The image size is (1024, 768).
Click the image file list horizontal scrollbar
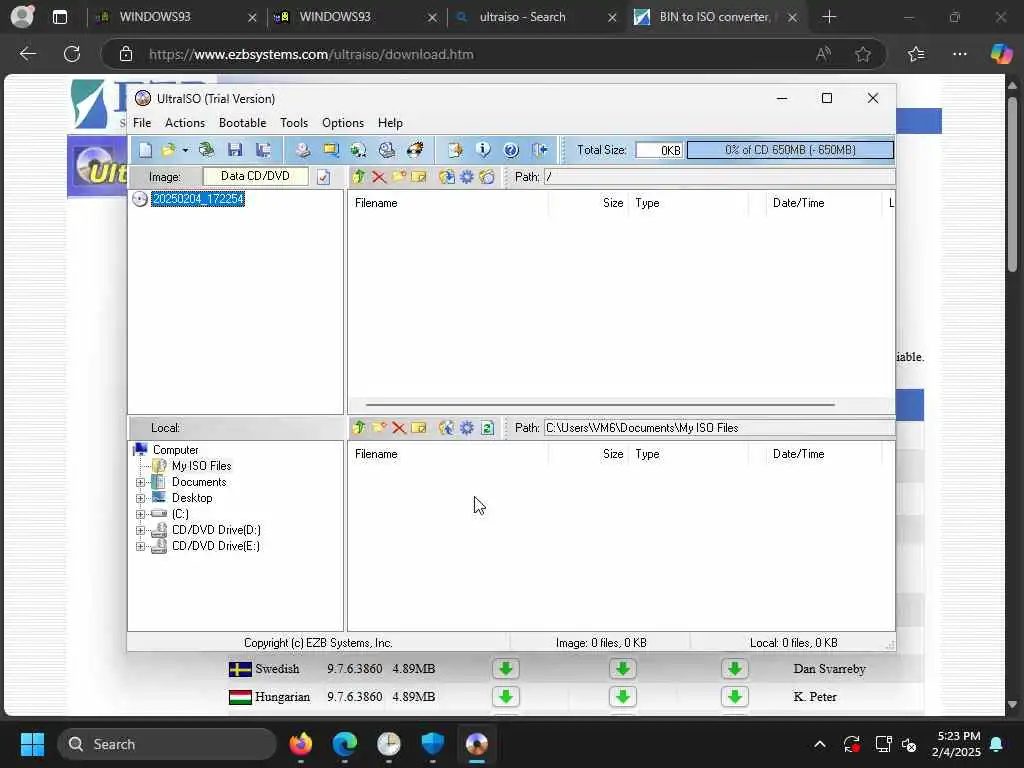pos(600,405)
